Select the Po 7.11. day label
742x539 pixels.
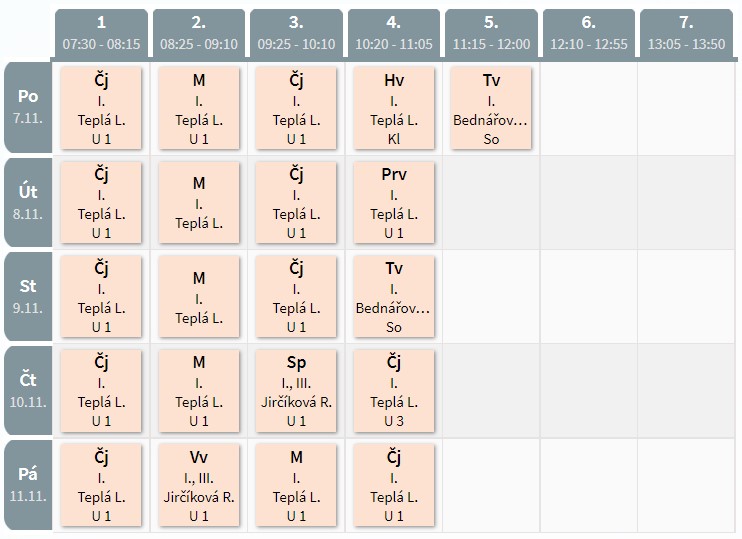[x=28, y=107]
